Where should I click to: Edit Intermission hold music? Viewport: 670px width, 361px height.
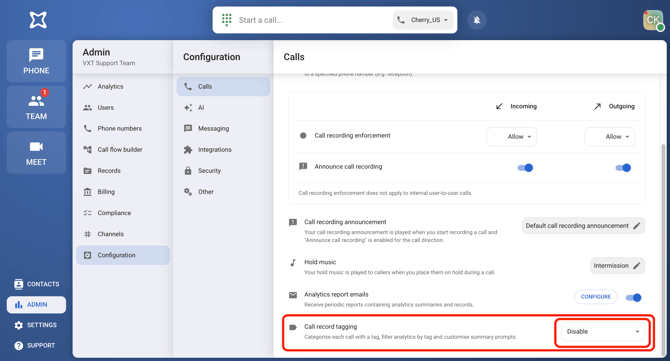pyautogui.click(x=617, y=266)
